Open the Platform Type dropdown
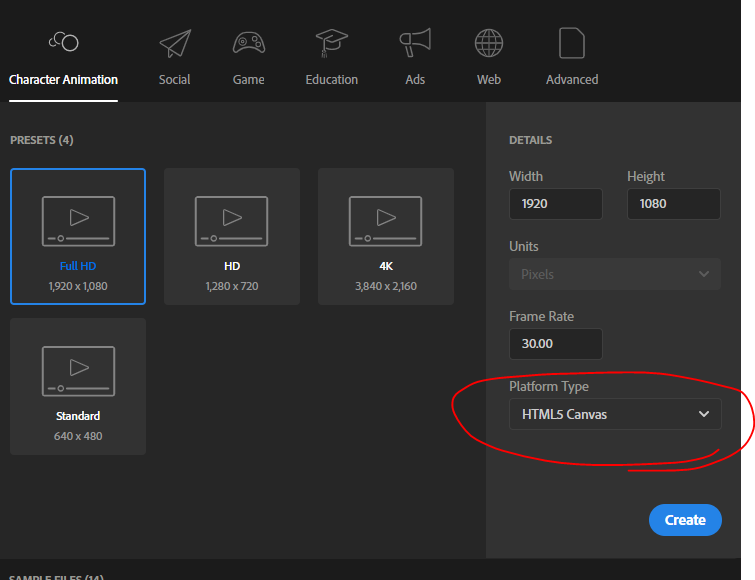This screenshot has width=755, height=580. (x=615, y=414)
